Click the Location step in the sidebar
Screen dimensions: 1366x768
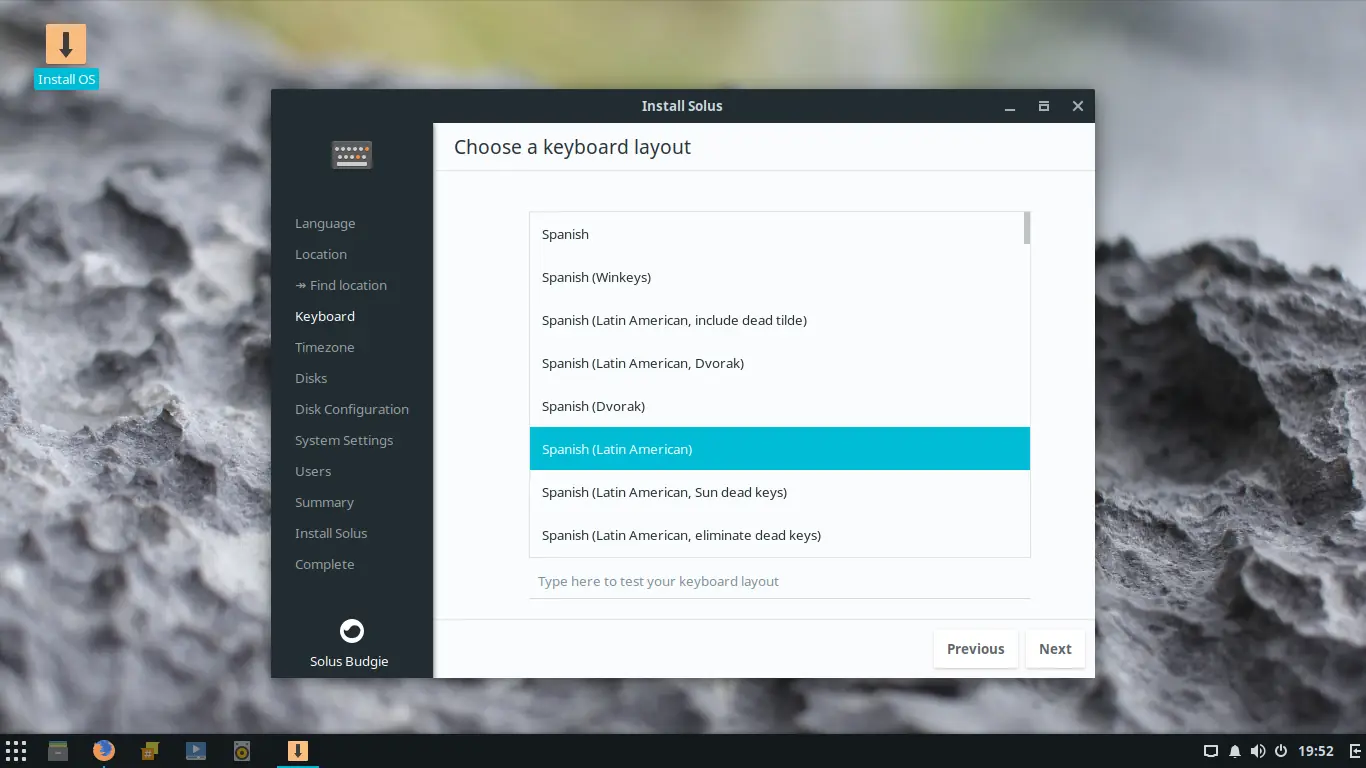tap(321, 255)
